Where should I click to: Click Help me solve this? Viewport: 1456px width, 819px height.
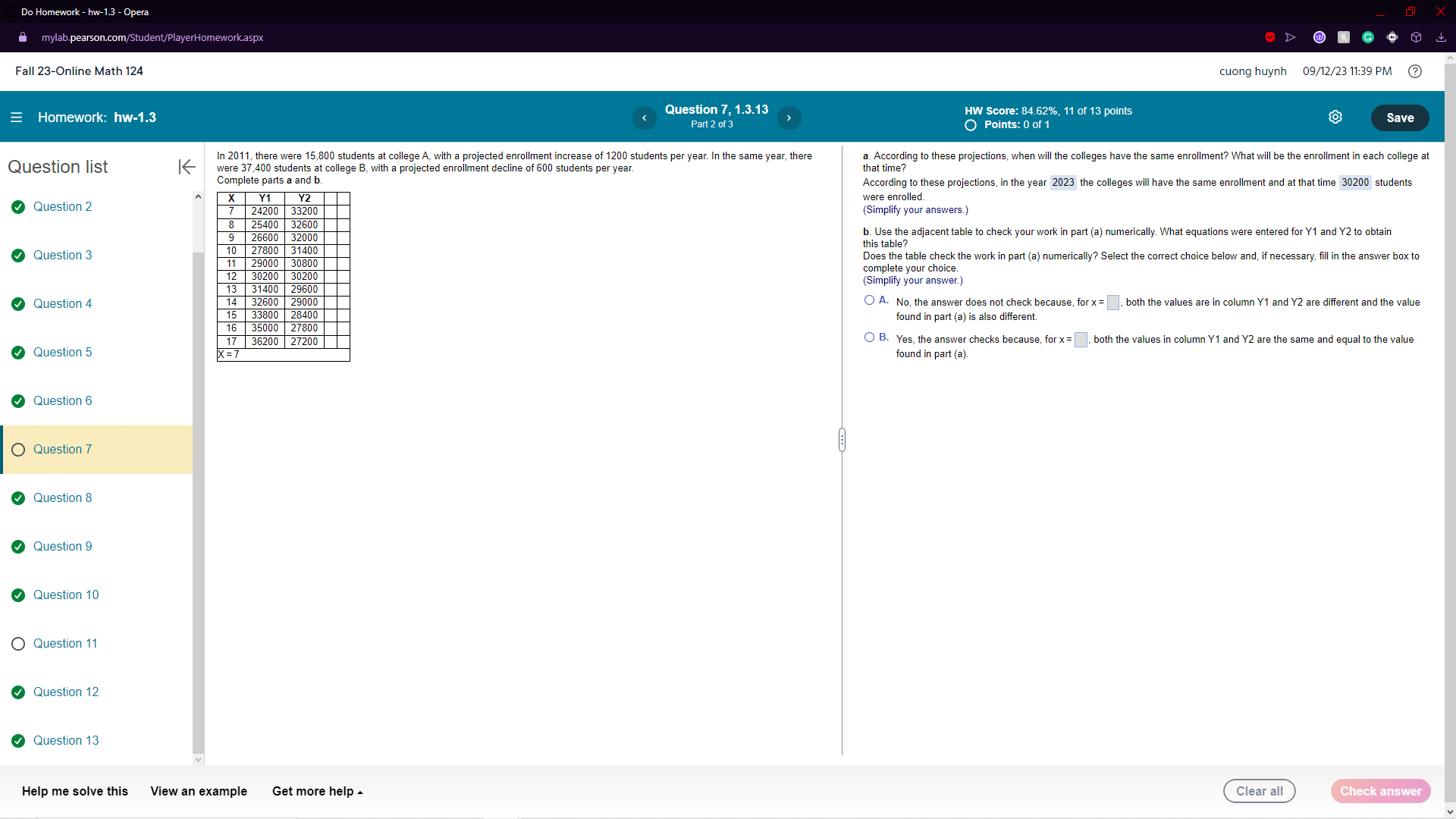click(74, 791)
